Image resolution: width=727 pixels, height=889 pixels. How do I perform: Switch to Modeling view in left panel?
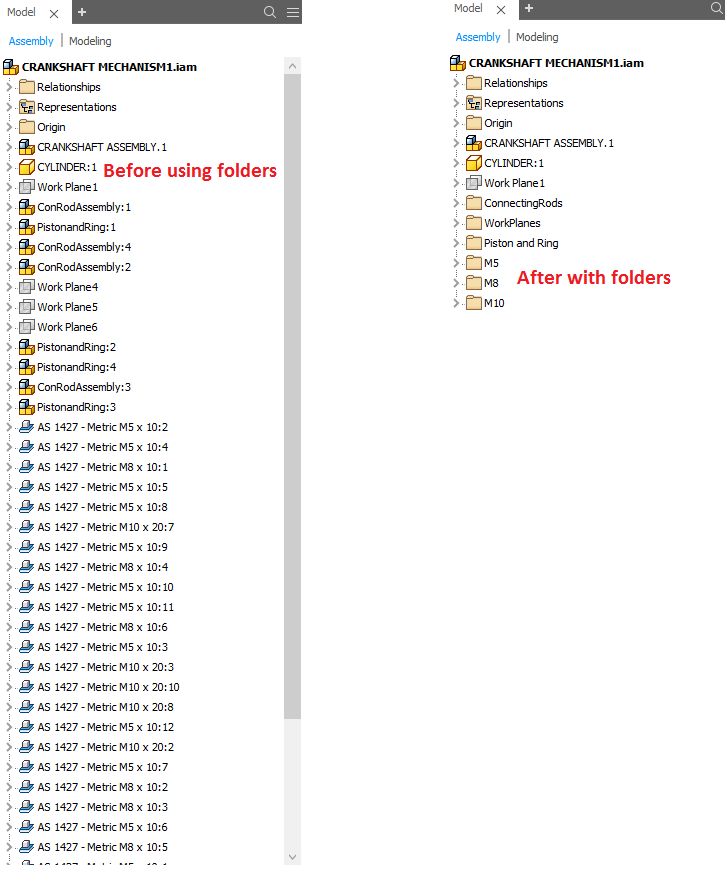pos(90,41)
